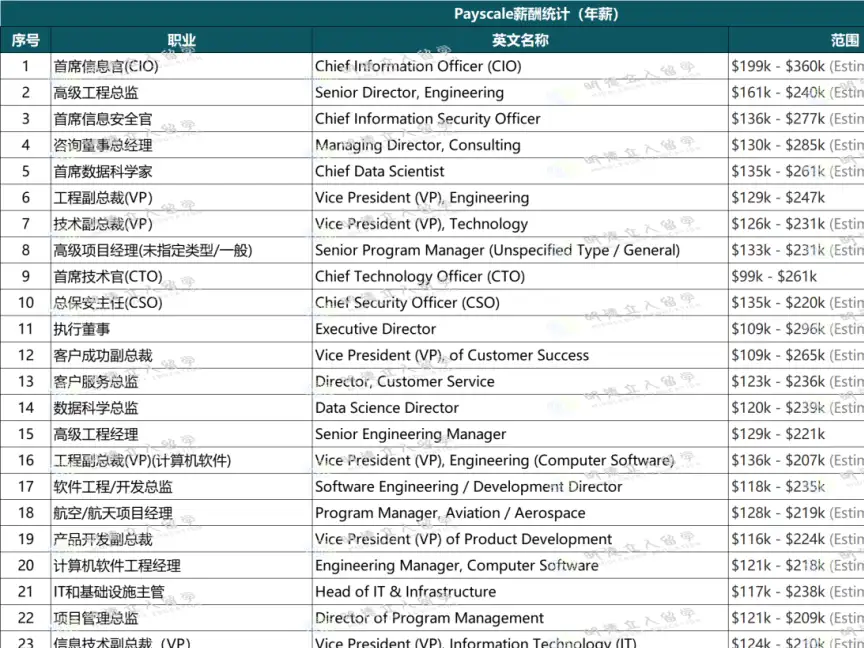Viewport: 864px width, 648px height.
Task: Select the "序号" column header
Action: tap(25, 40)
